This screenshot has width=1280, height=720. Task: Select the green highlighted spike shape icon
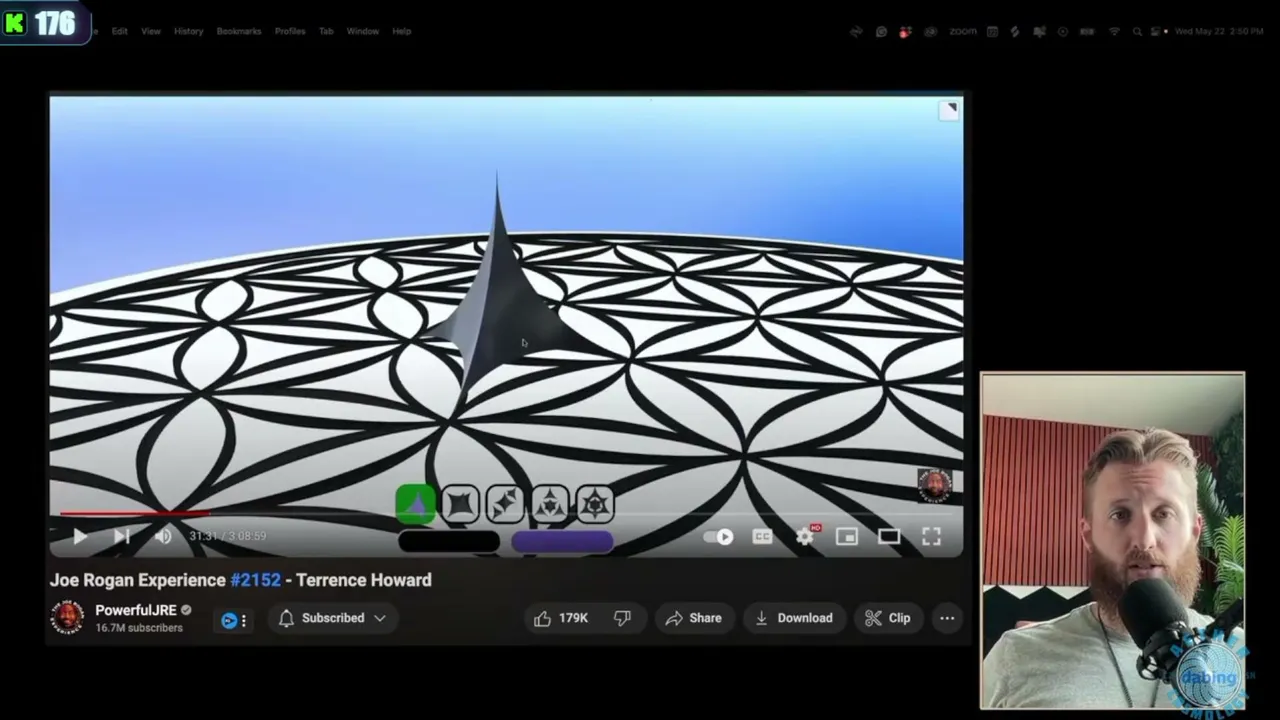(x=416, y=504)
